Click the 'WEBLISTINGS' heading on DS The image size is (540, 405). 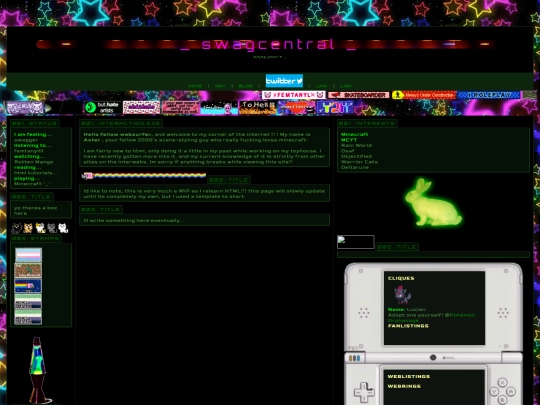pos(409,376)
